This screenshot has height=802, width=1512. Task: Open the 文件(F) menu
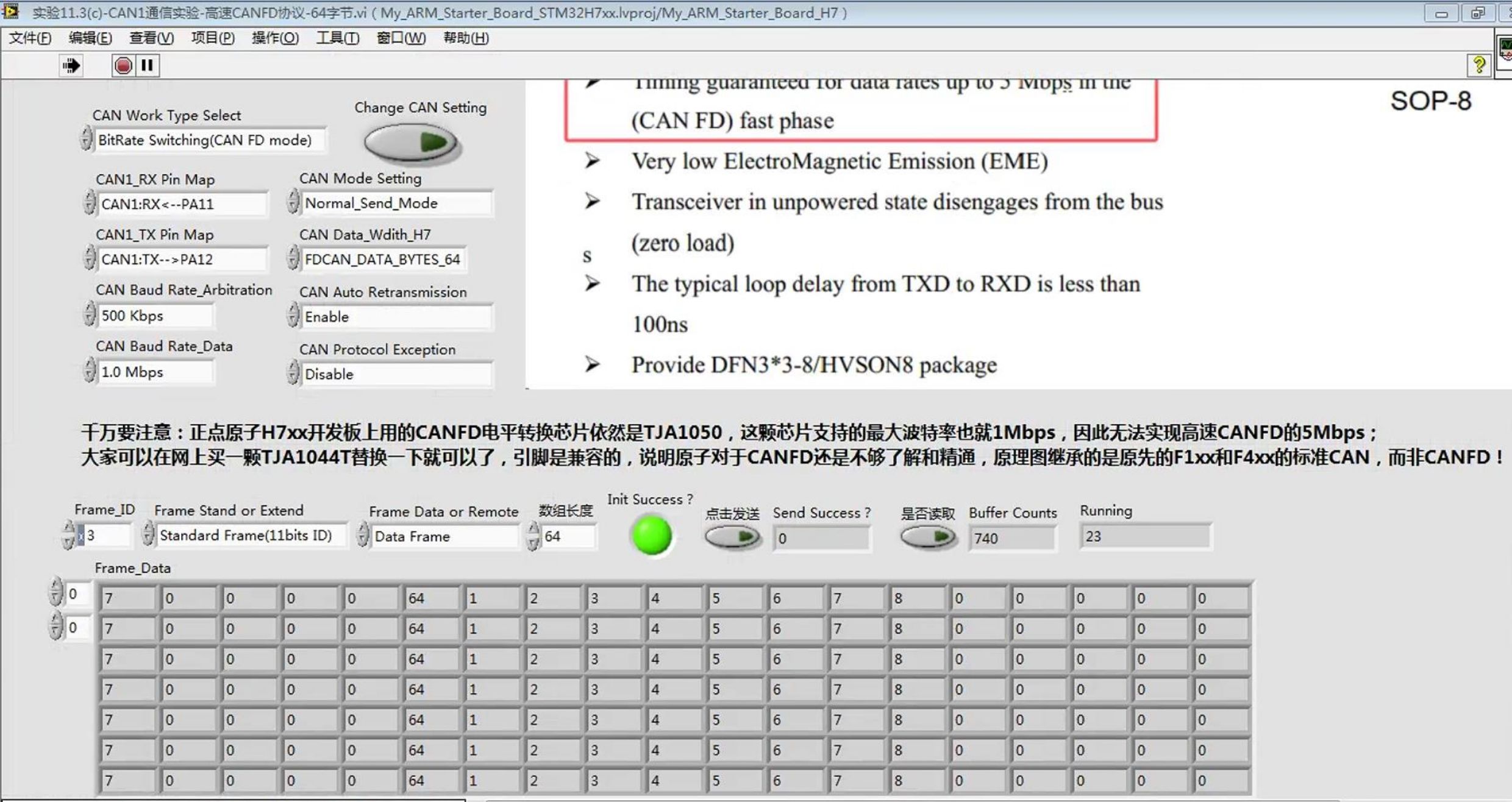[x=30, y=38]
